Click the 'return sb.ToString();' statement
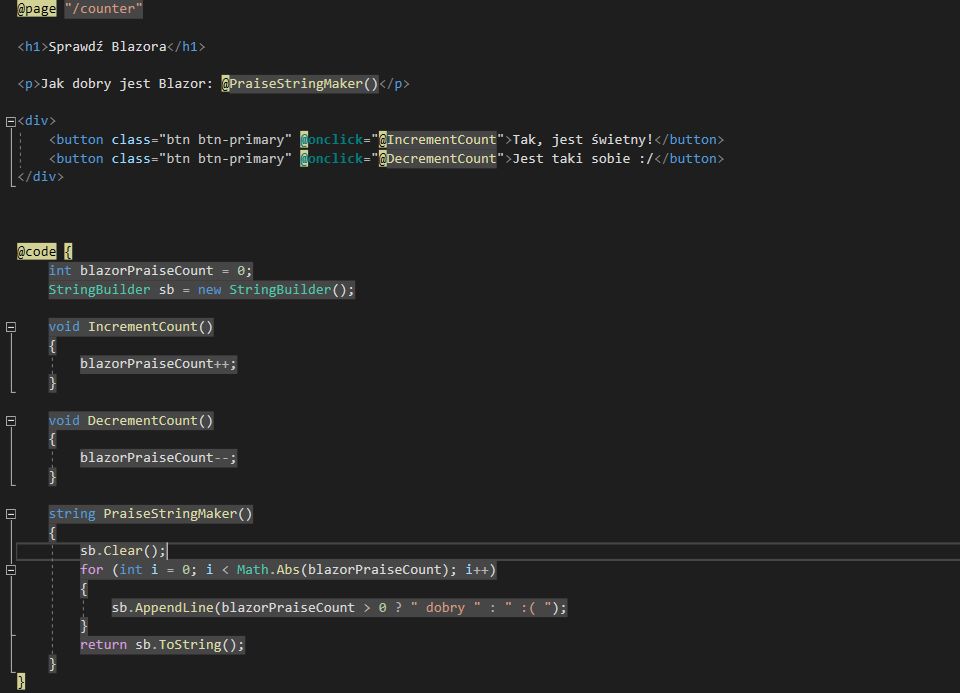The height and width of the screenshot is (693, 960). tap(162, 645)
